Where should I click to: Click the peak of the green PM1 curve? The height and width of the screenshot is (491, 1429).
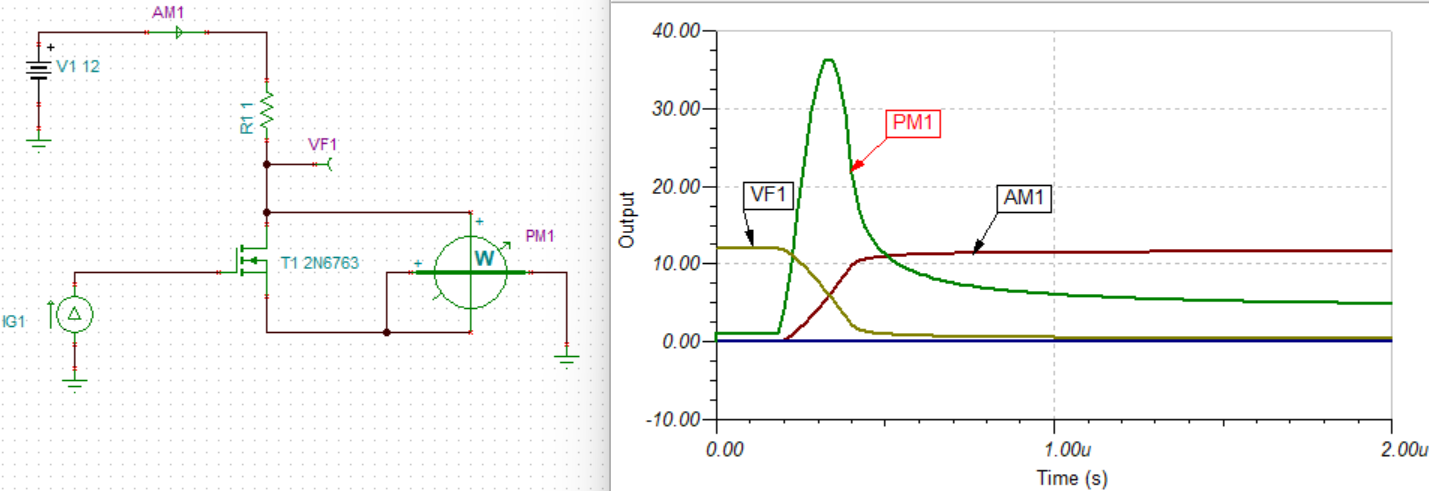click(828, 60)
